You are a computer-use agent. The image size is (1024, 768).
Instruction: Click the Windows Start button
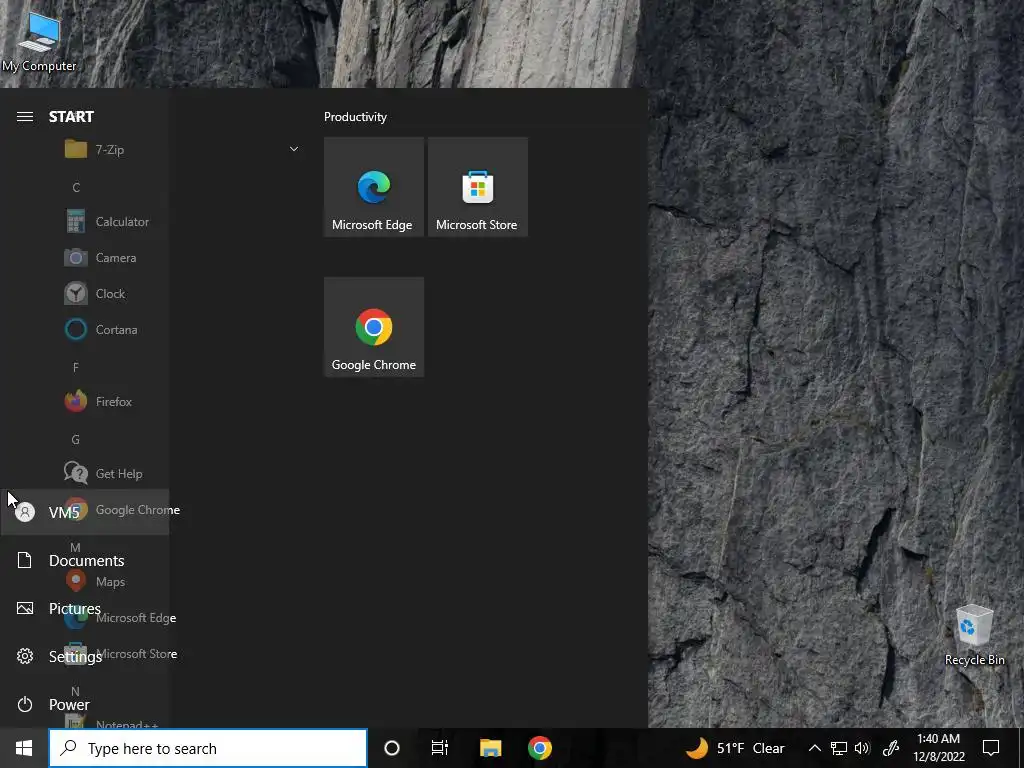[24, 748]
